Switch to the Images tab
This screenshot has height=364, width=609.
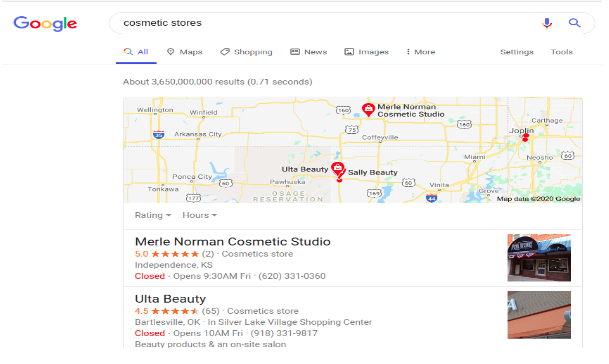367,52
